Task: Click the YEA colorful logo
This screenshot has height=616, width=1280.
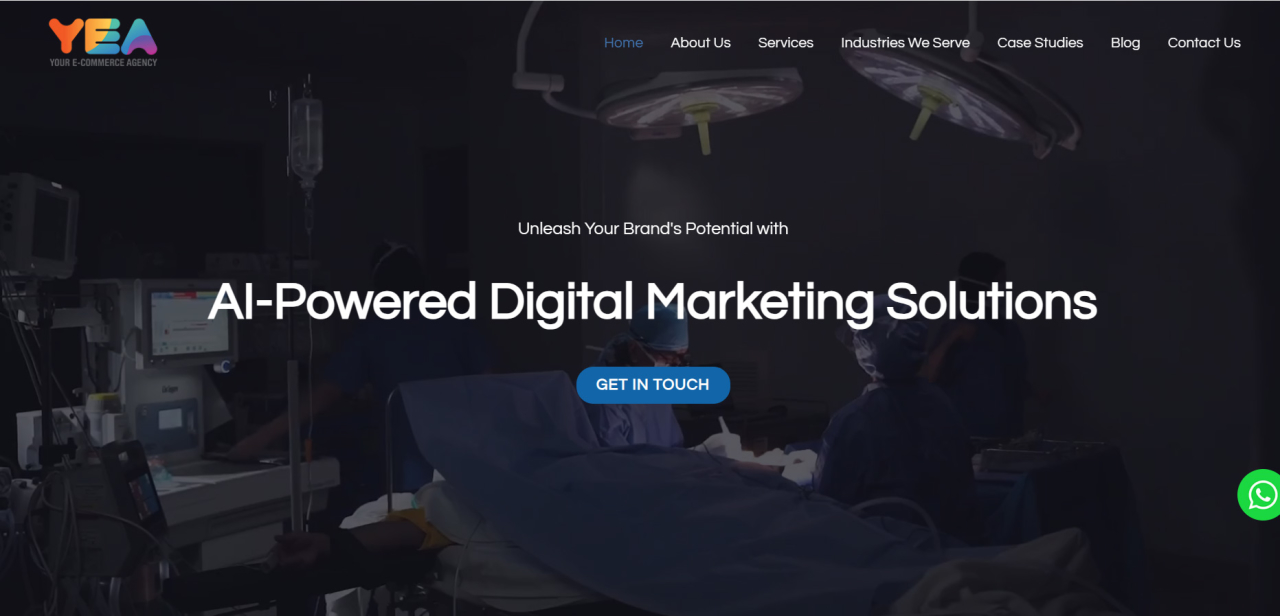Action: (103, 35)
